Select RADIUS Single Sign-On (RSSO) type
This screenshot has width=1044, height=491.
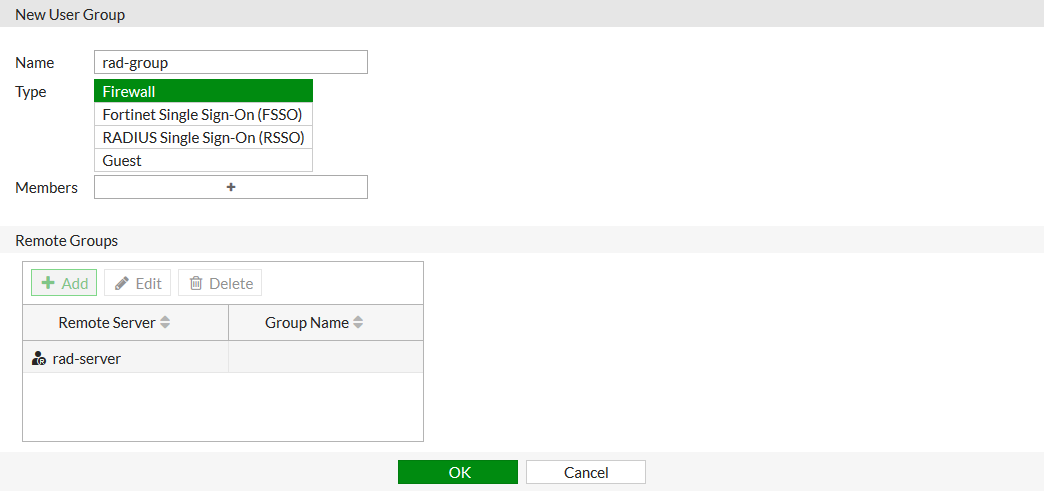click(x=203, y=137)
